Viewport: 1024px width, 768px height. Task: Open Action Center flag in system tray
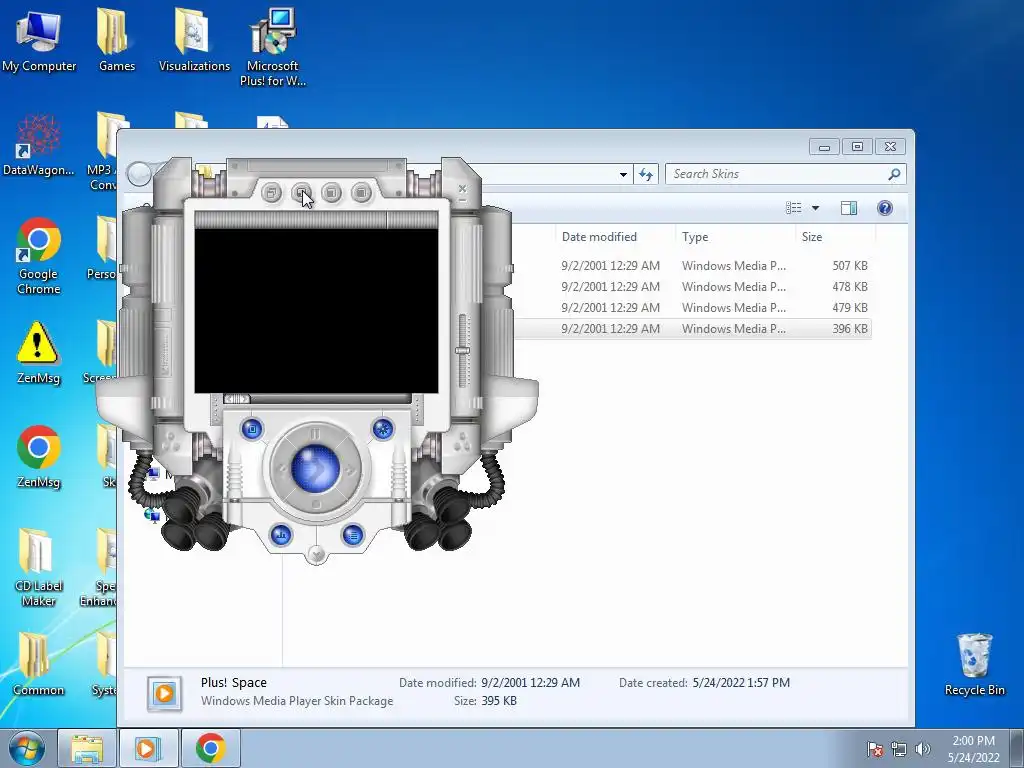[x=874, y=749]
